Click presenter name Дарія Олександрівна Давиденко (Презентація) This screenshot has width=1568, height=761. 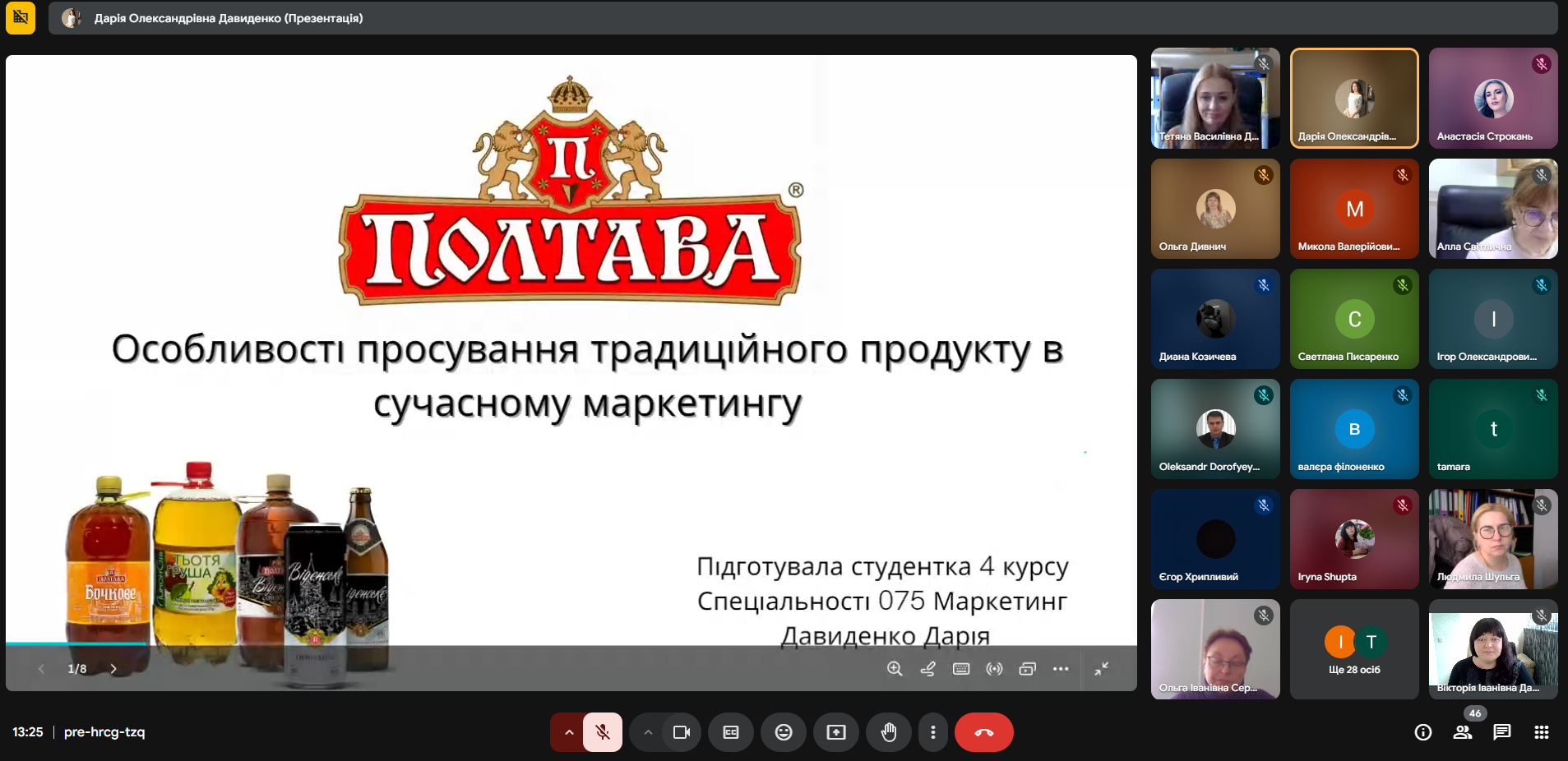[x=229, y=18]
